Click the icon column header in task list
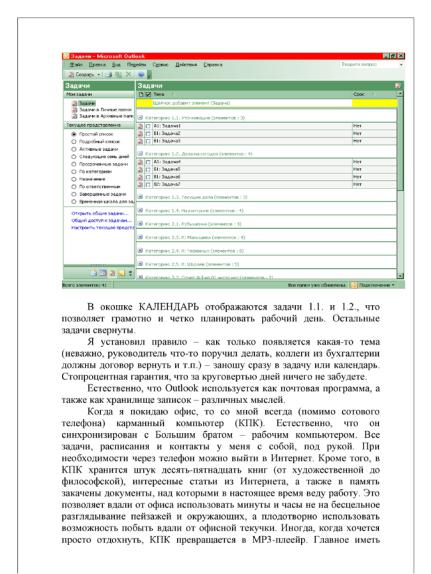The width and height of the screenshot is (431, 574). click(141, 94)
